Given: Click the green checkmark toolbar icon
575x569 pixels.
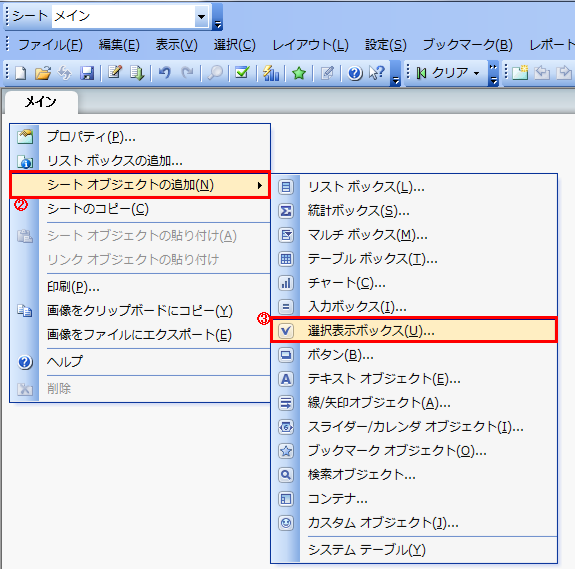Looking at the screenshot, I should click(x=242, y=73).
